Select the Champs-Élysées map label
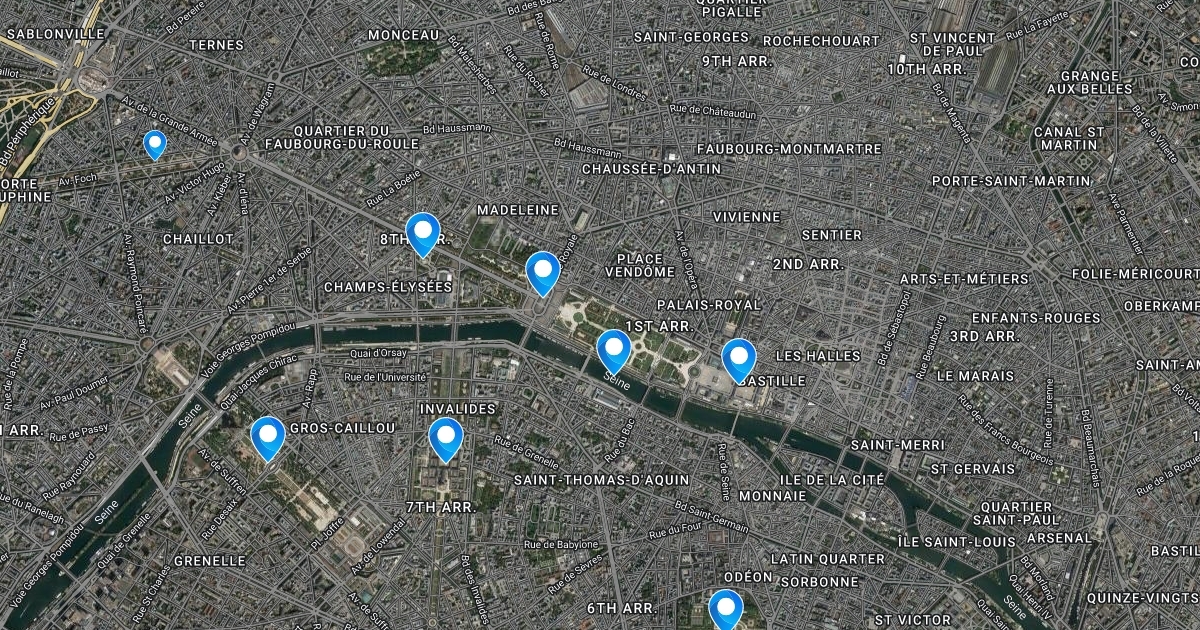Screen dimensions: 1200x630 point(388,287)
